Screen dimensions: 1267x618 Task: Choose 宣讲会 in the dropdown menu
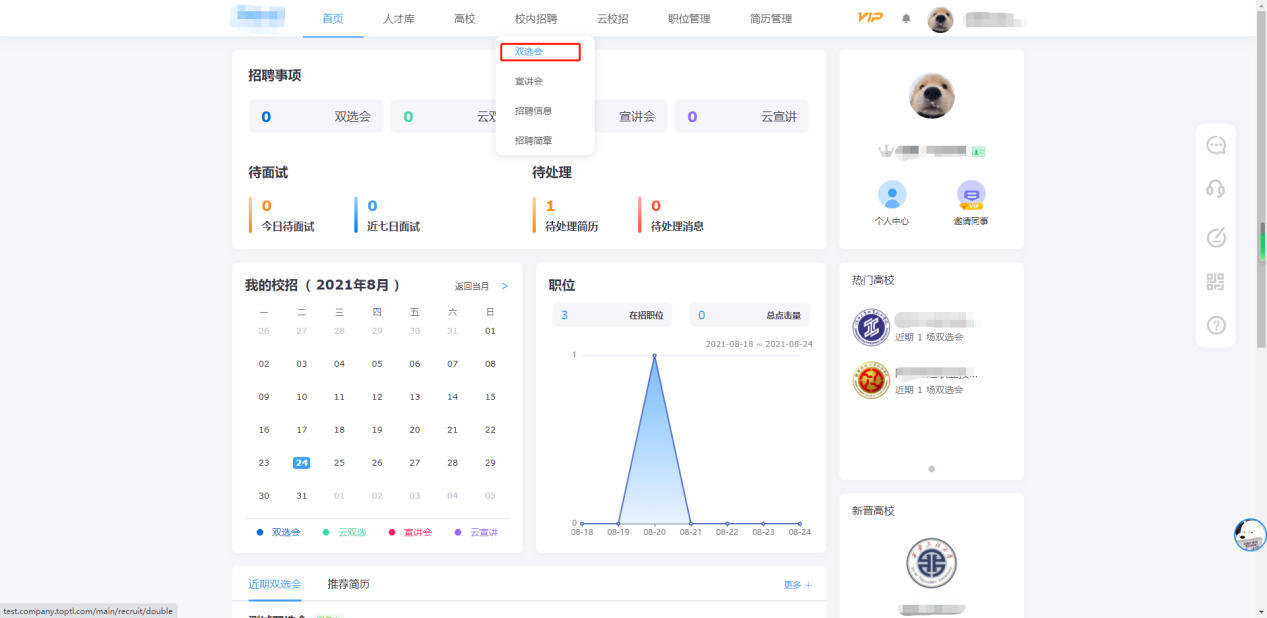click(x=529, y=81)
